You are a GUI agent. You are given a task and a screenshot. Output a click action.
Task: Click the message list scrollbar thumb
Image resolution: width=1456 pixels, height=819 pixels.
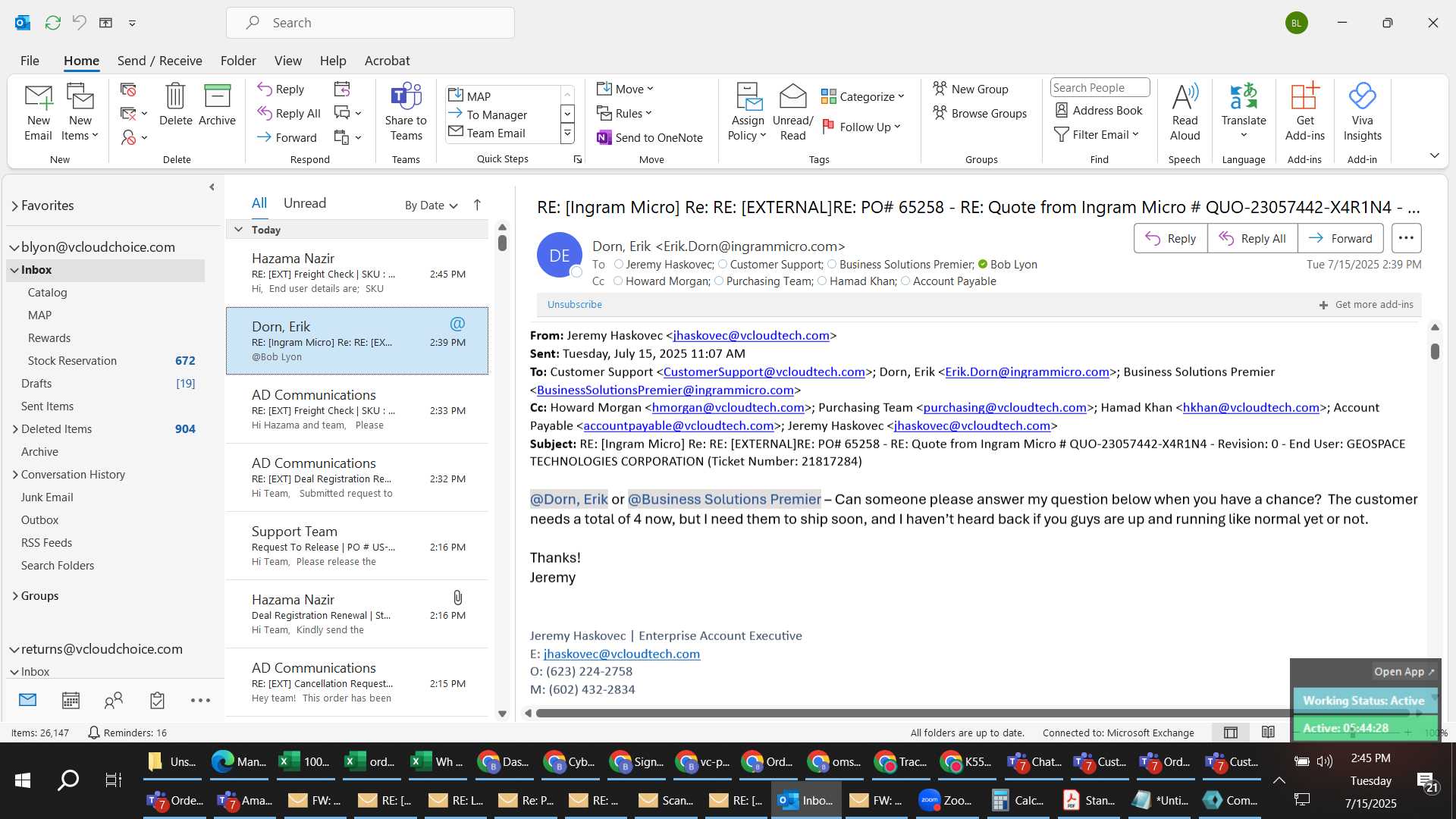502,243
